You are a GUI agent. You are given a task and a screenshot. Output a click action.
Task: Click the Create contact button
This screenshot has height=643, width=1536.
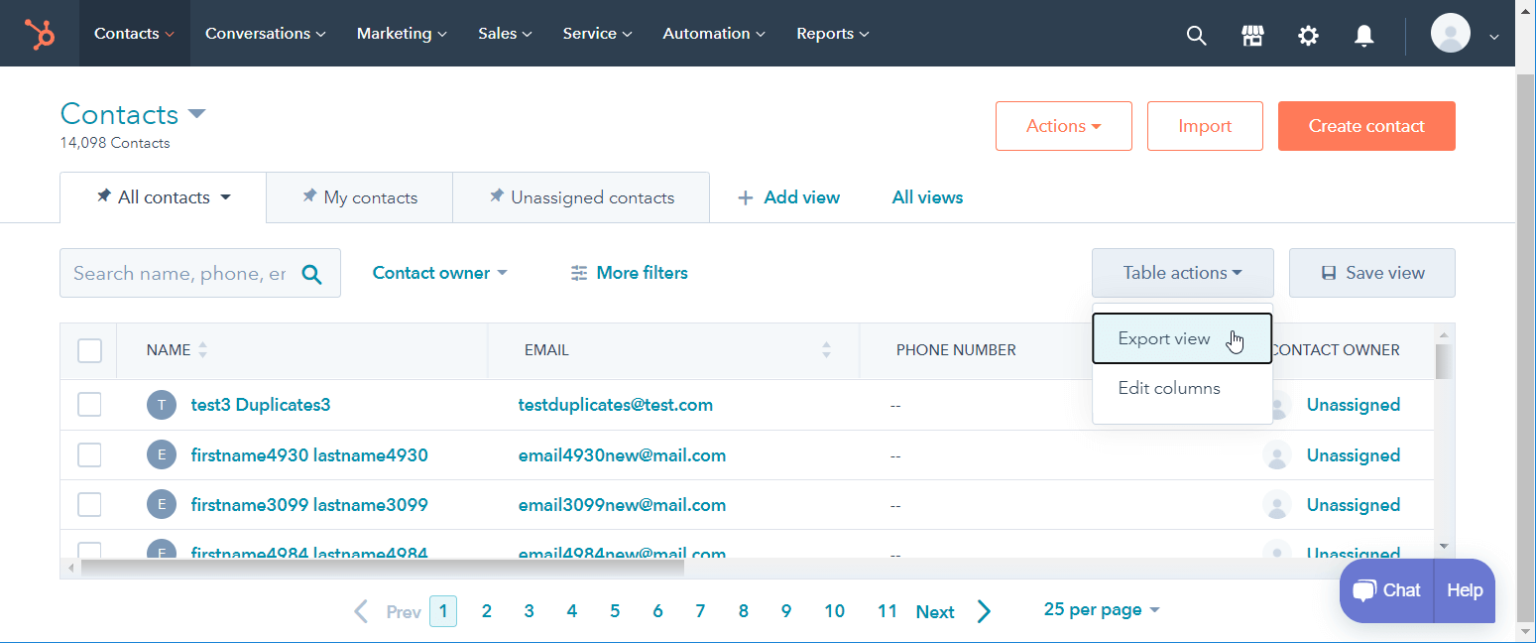(1366, 126)
